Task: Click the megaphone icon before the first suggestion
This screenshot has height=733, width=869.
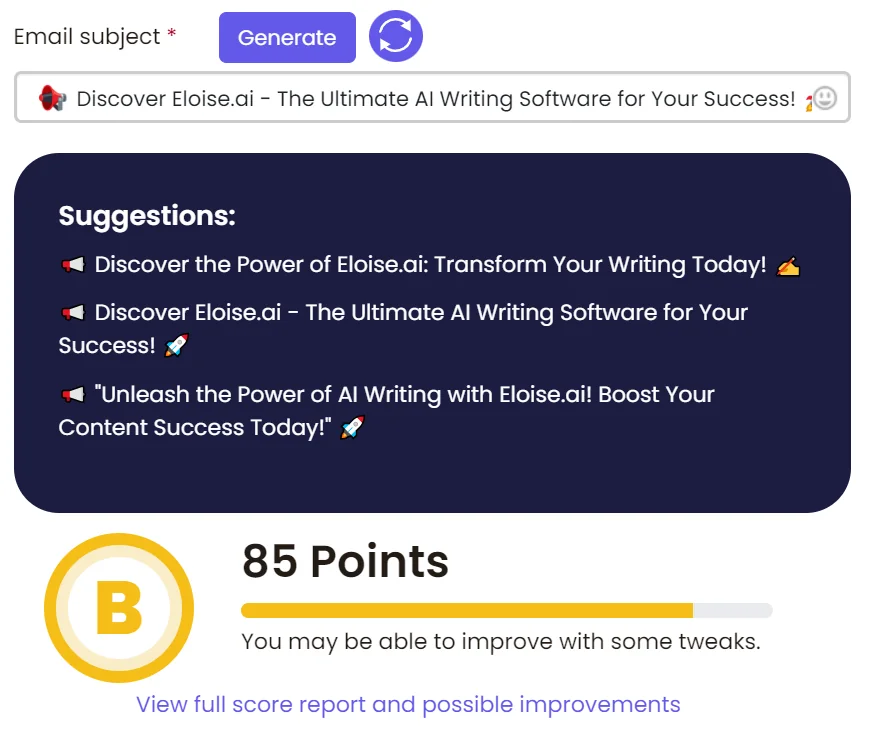Action: coord(74,264)
